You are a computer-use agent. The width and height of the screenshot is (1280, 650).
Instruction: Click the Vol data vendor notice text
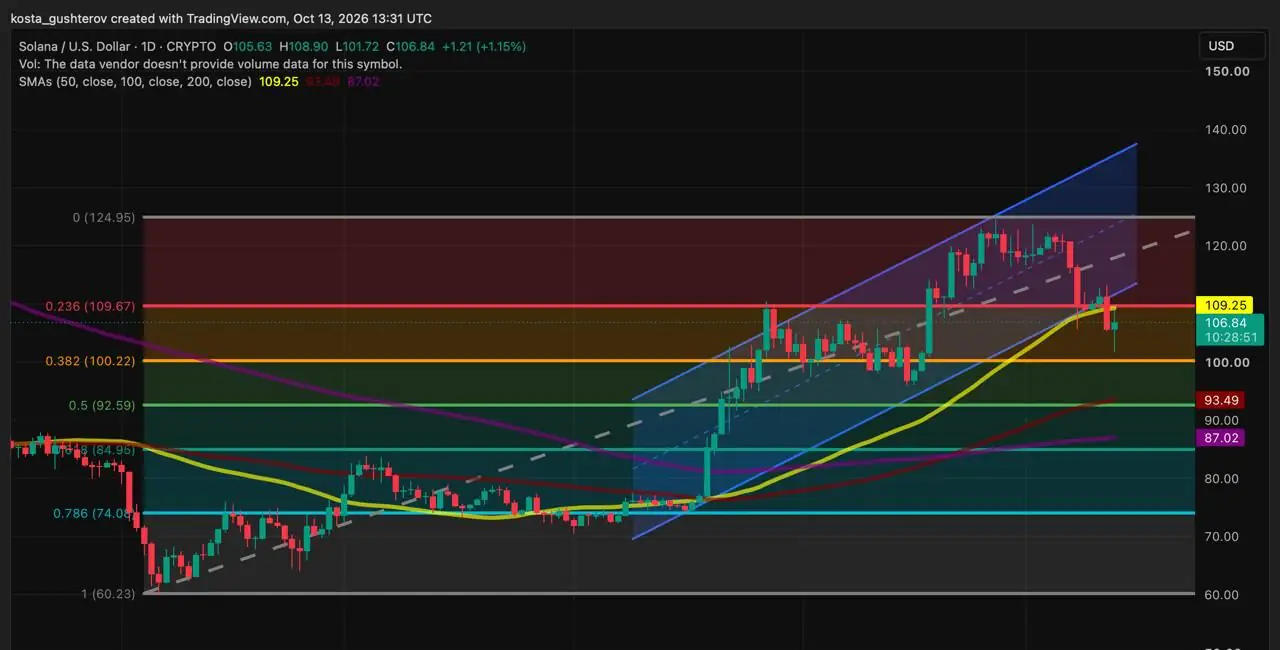(211, 64)
